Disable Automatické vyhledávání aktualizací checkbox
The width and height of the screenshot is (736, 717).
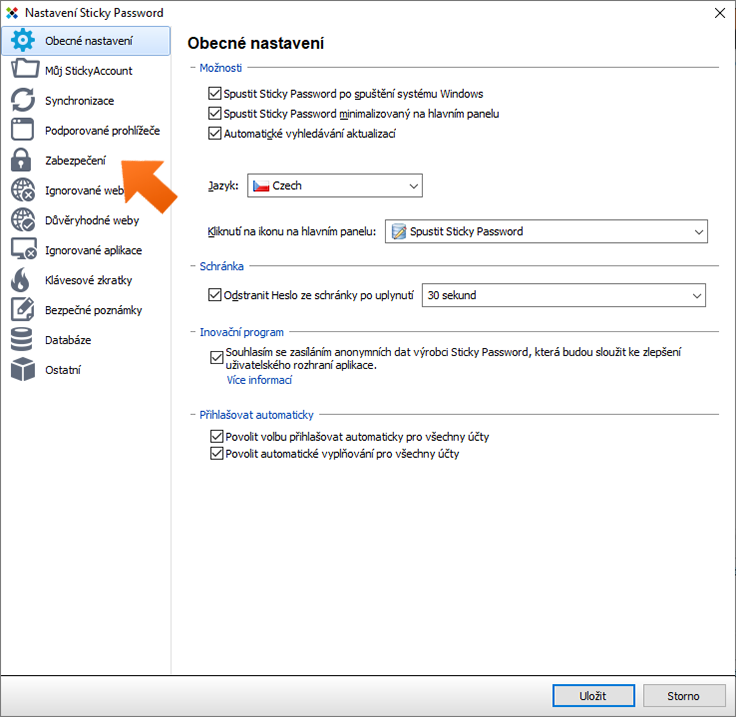(x=215, y=133)
